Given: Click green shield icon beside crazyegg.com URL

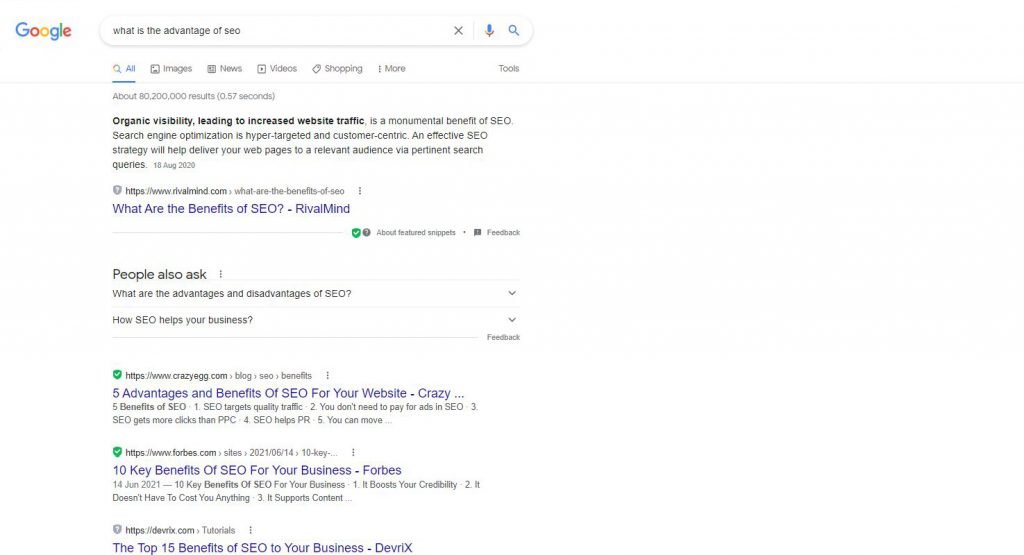Looking at the screenshot, I should click(x=117, y=375).
